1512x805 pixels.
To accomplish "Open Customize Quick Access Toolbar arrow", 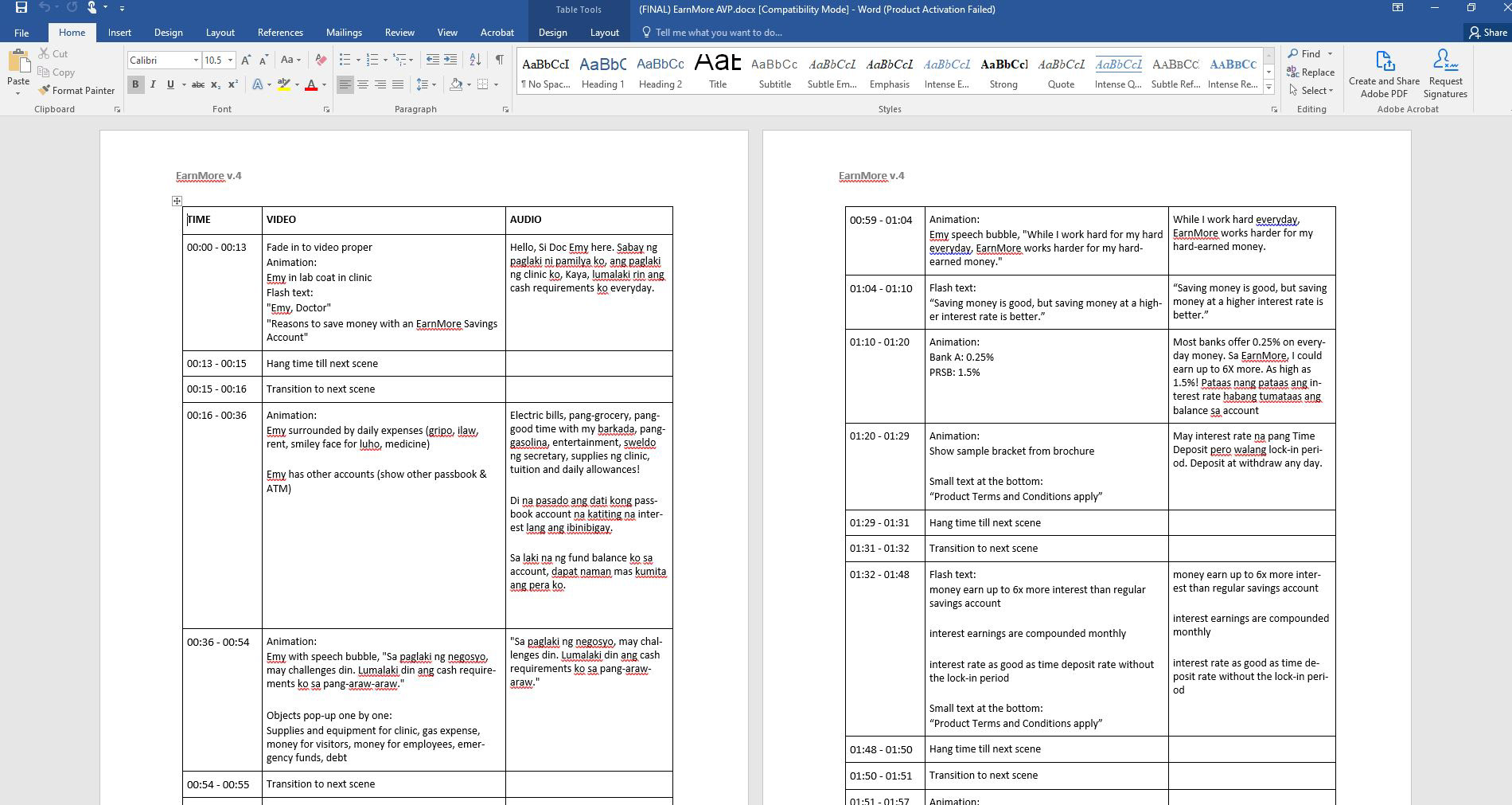I will [x=122, y=8].
